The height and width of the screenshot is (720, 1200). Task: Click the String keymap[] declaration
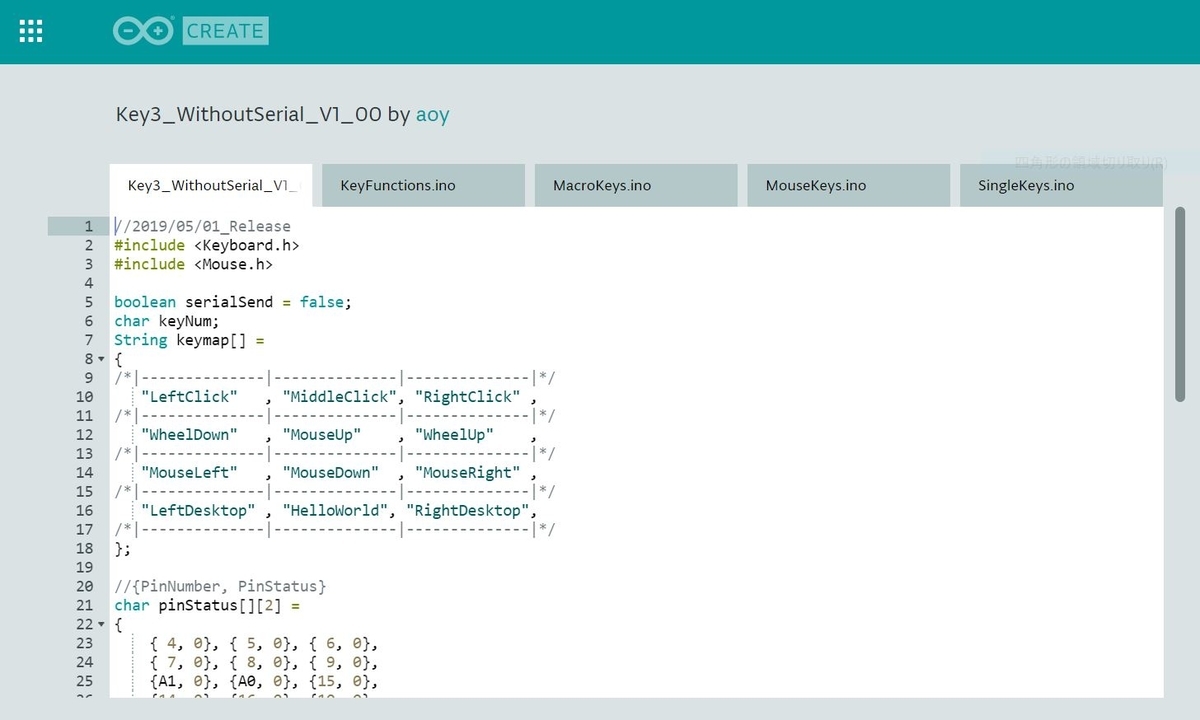pyautogui.click(x=190, y=340)
